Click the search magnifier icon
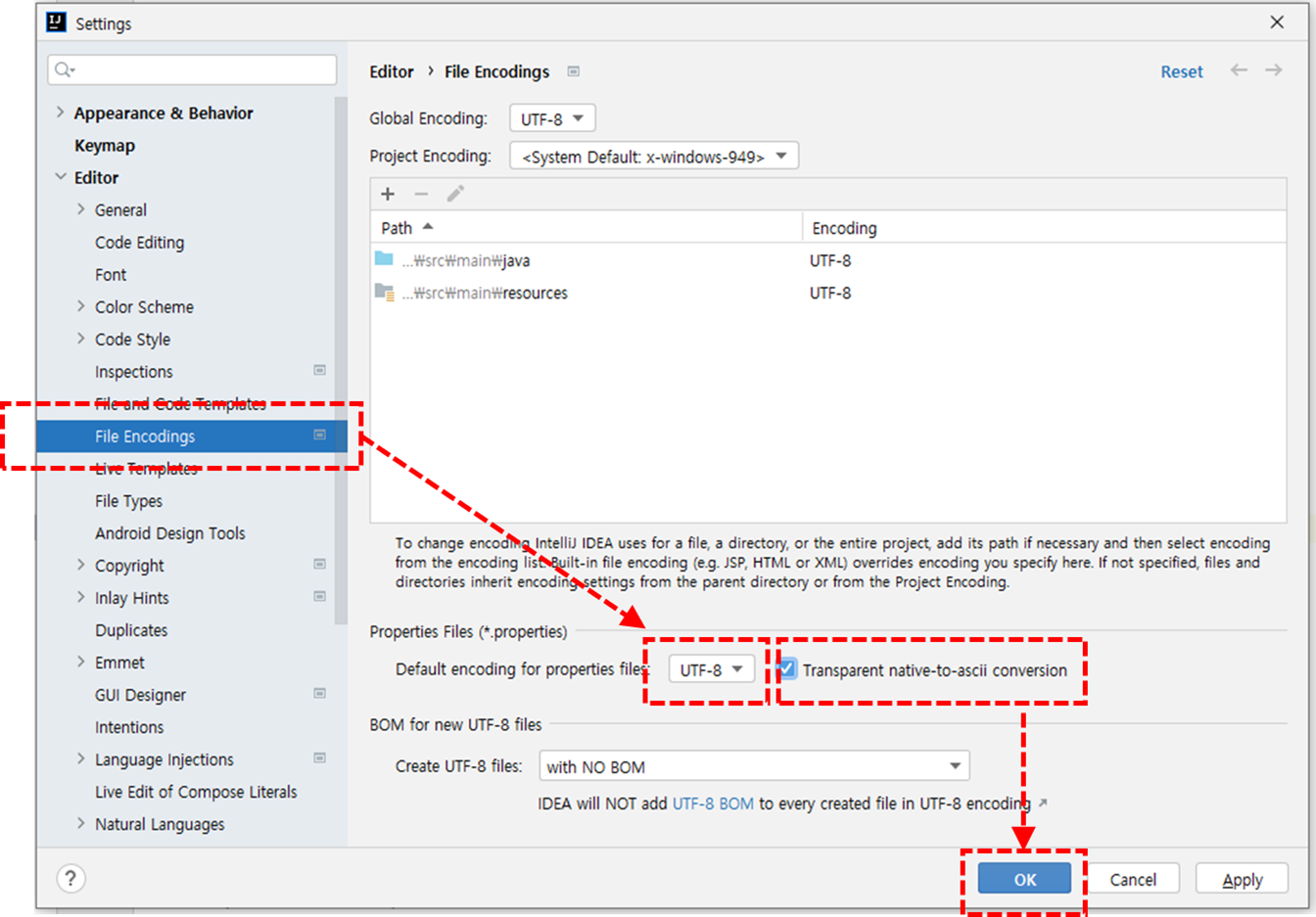 pyautogui.click(x=65, y=69)
